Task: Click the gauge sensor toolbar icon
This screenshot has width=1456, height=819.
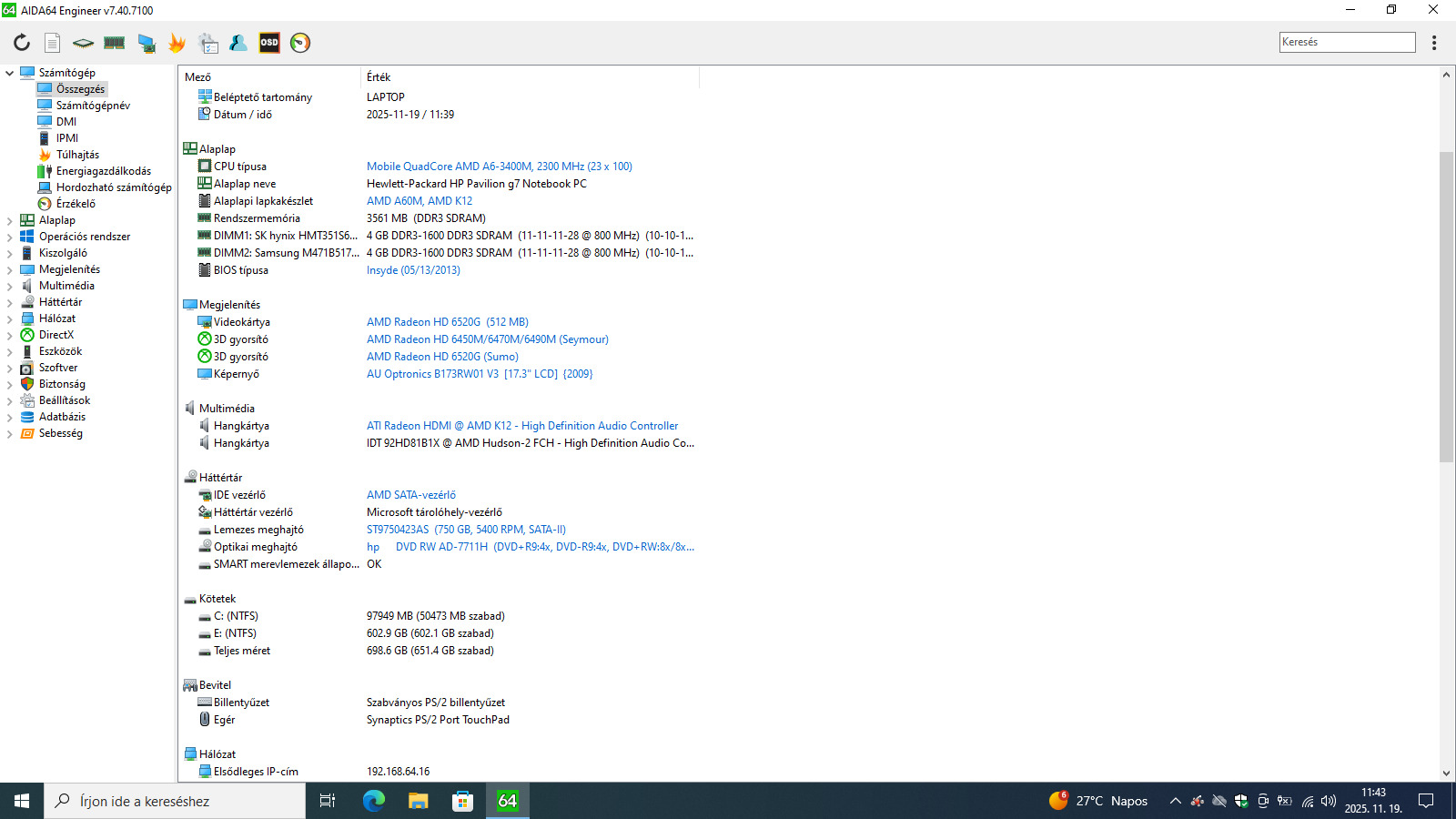Action: pyautogui.click(x=300, y=43)
